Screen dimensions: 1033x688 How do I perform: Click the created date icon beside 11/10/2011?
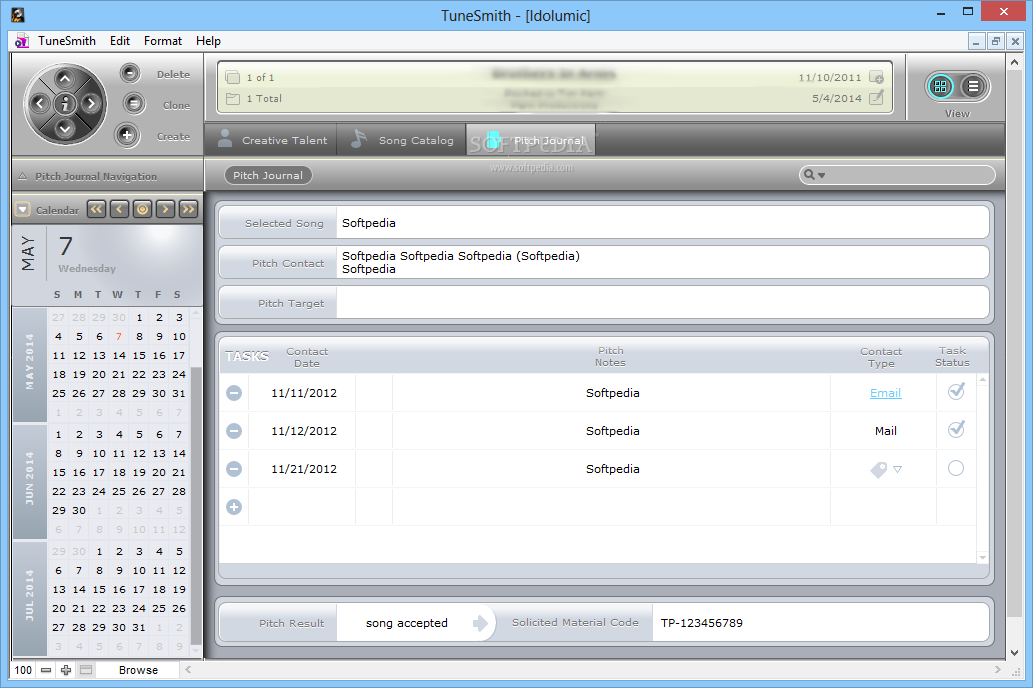[876, 77]
